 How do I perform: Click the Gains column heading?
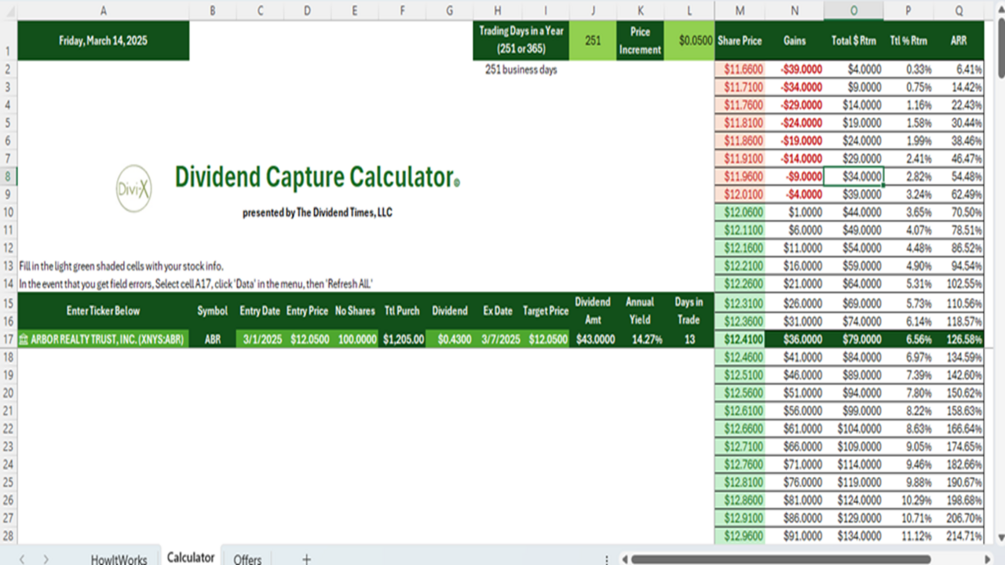click(x=794, y=40)
